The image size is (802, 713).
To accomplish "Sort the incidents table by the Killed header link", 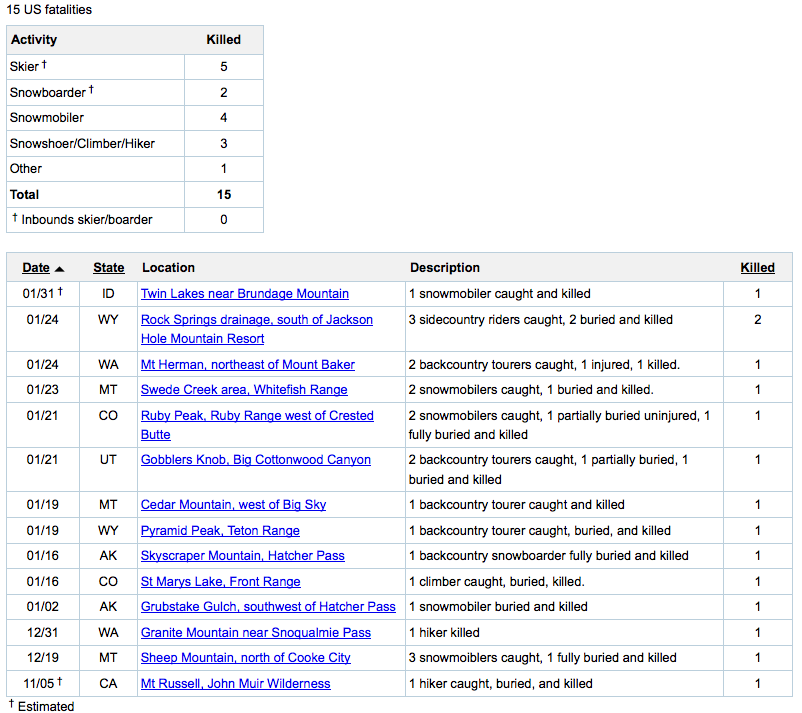I will [758, 268].
